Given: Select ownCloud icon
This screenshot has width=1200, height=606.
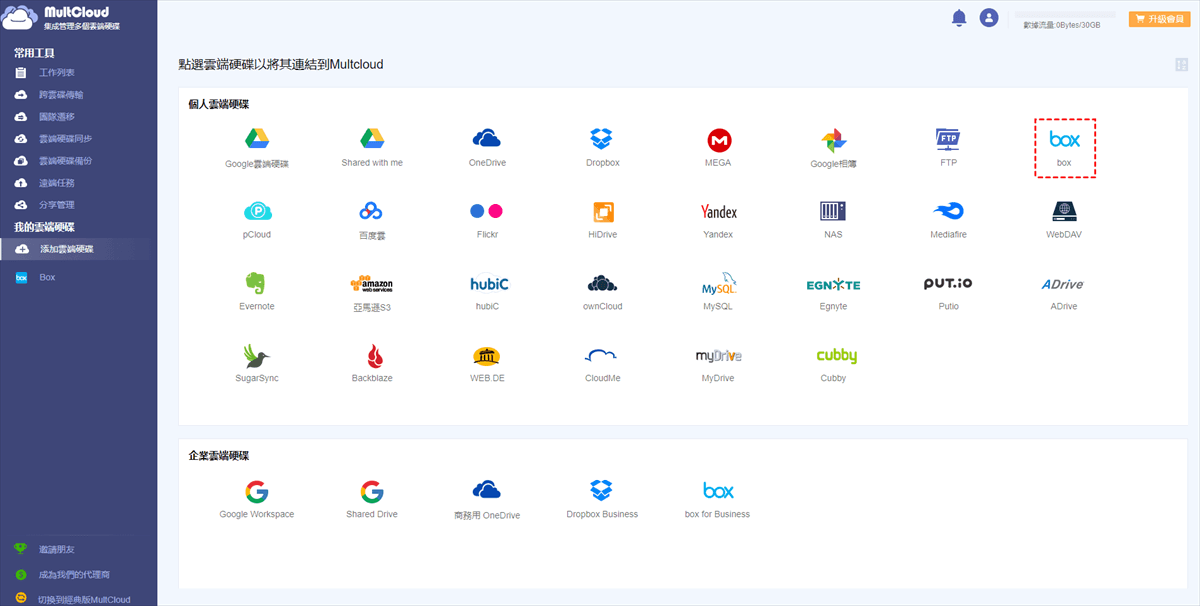Looking at the screenshot, I should [x=602, y=284].
